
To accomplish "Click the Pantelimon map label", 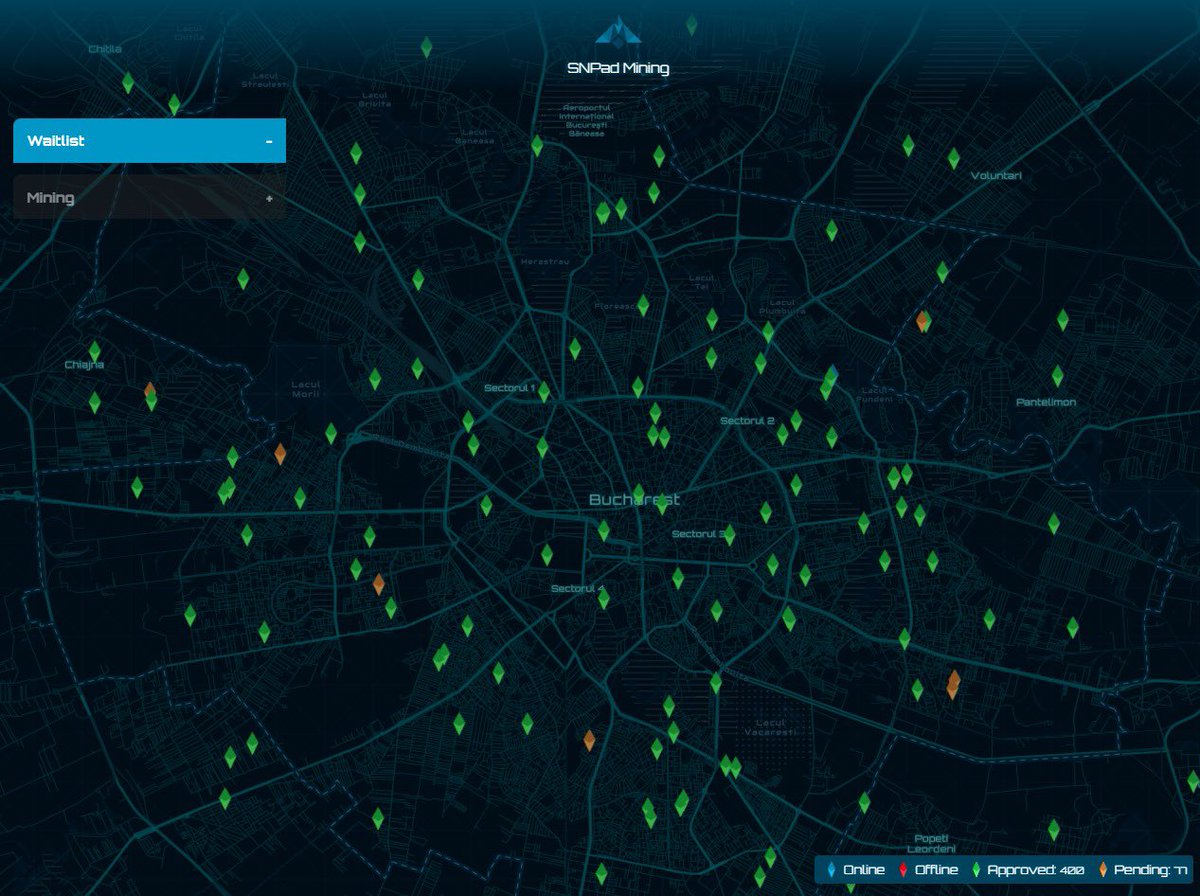I will point(1045,402).
